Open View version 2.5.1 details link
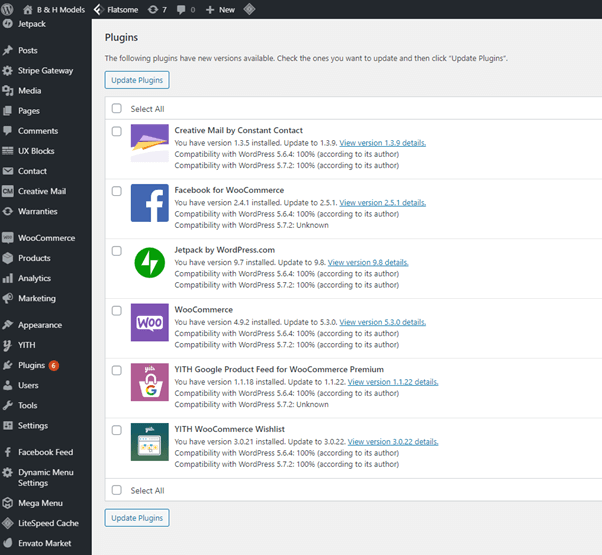Viewport: 602px width, 555px height. click(383, 203)
